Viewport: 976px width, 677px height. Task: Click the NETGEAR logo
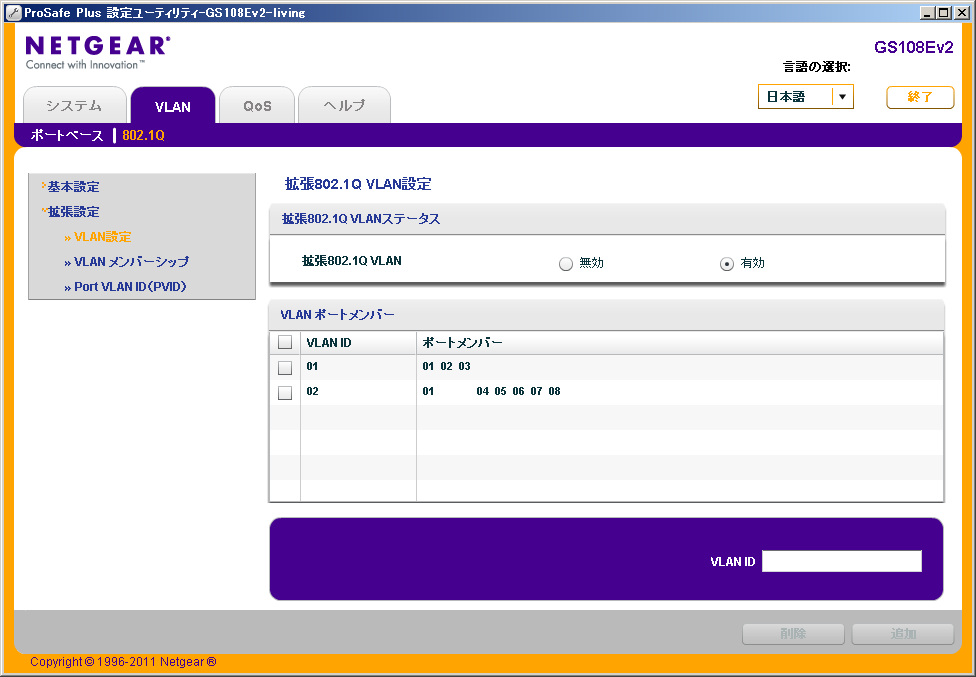click(97, 50)
